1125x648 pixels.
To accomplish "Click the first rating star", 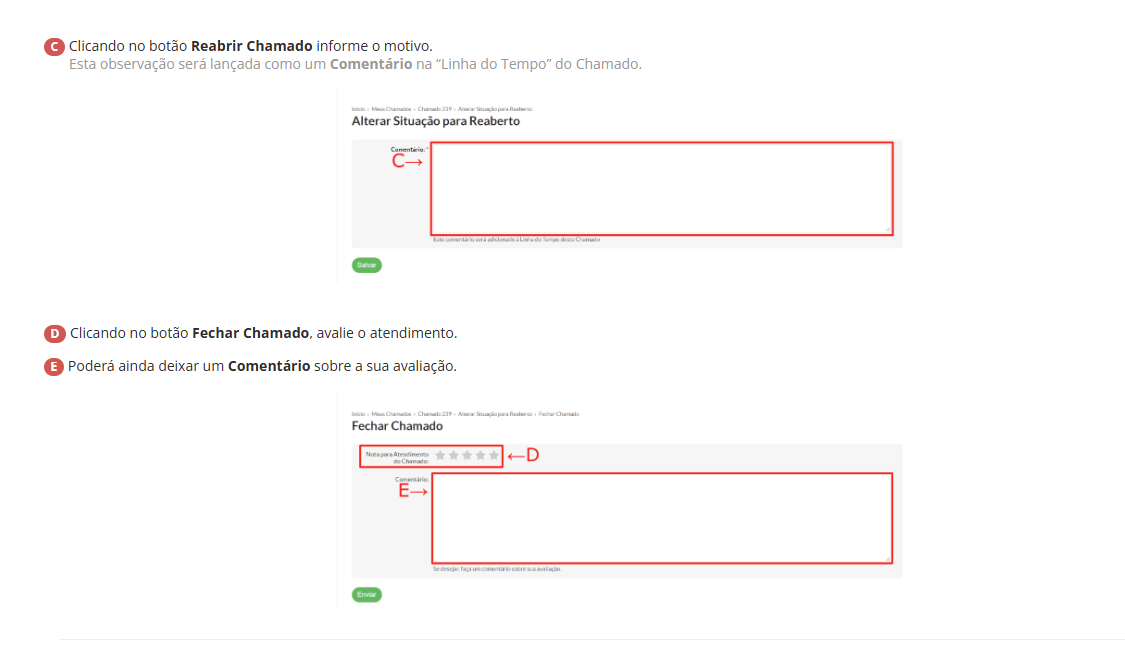I will pyautogui.click(x=440, y=456).
